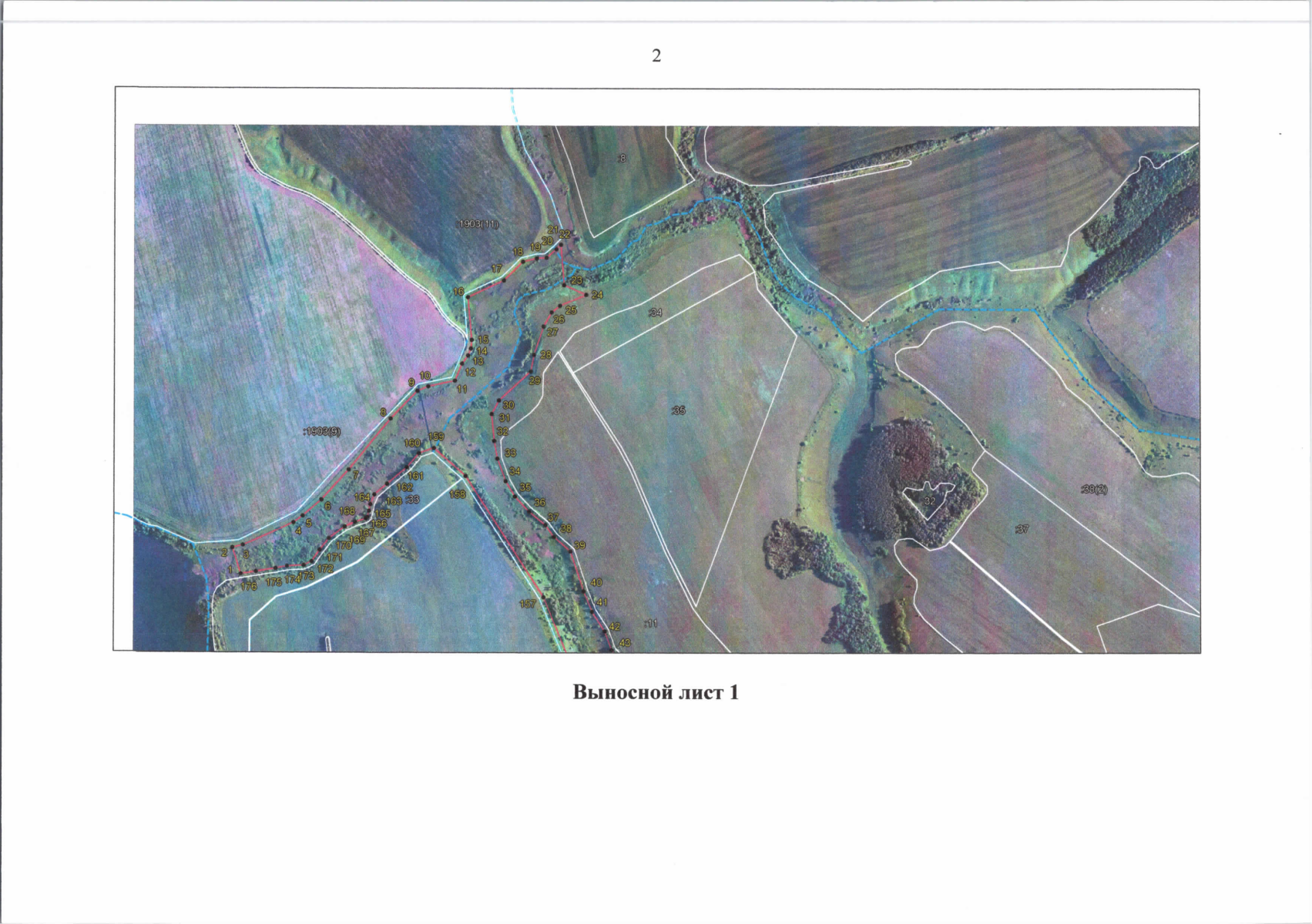The height and width of the screenshot is (924, 1312).
Task: Select parcel label :1903(11)
Action: point(478,224)
